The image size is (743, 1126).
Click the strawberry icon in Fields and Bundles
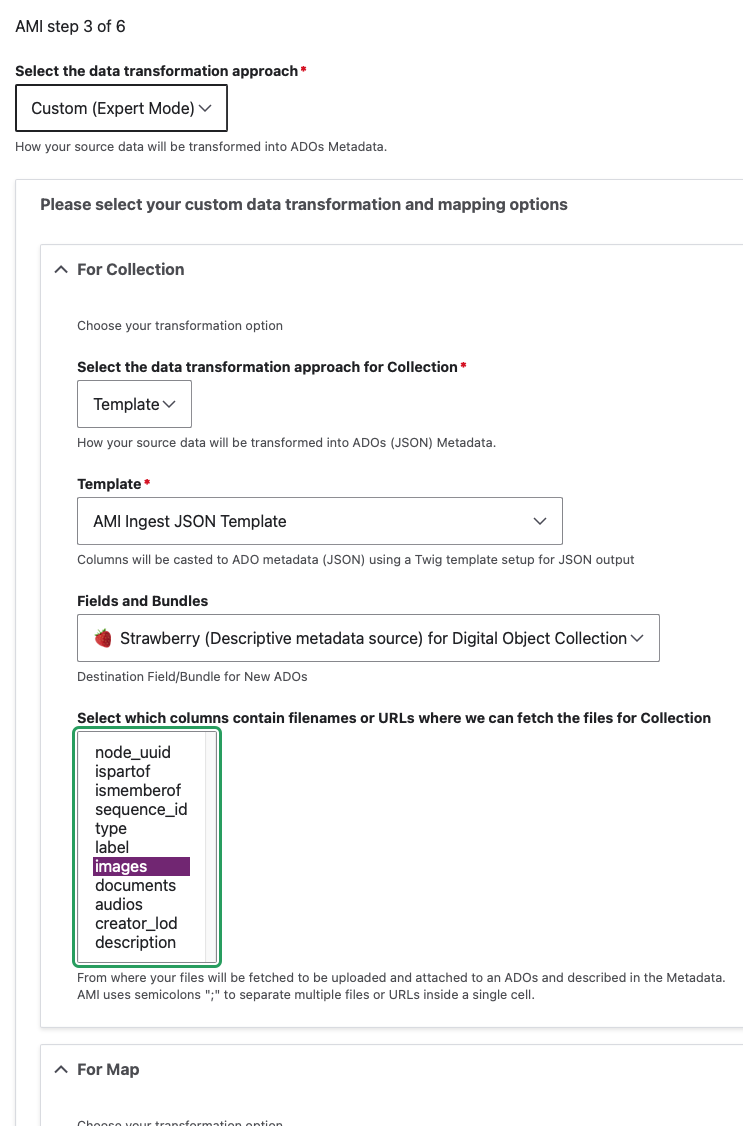tap(103, 638)
